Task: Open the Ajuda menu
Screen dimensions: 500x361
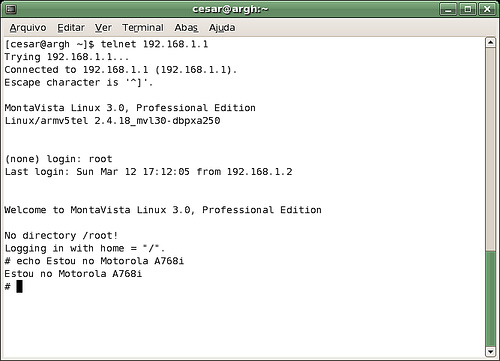Action: point(222,28)
